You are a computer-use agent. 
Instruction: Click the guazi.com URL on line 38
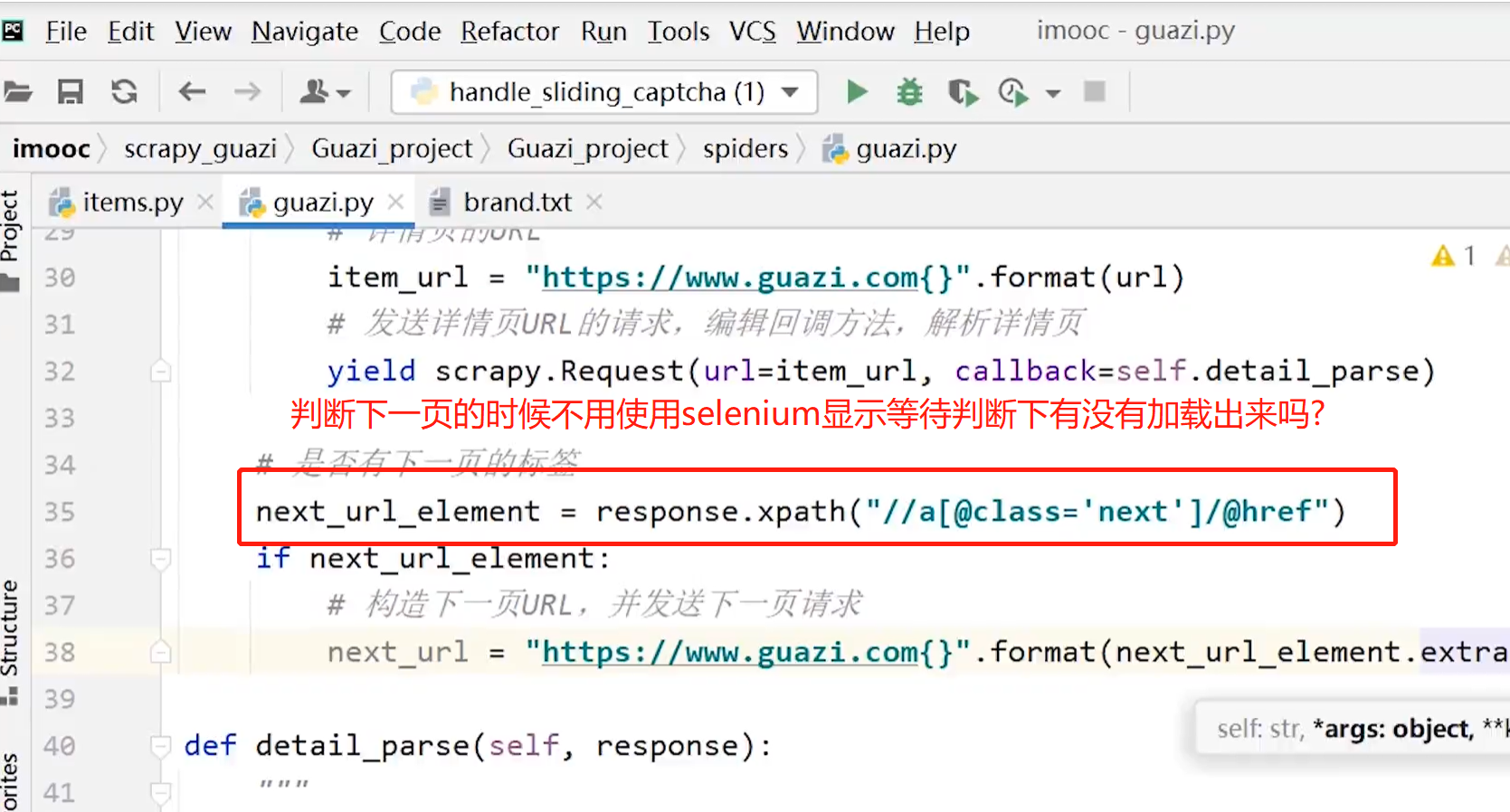pos(730,652)
